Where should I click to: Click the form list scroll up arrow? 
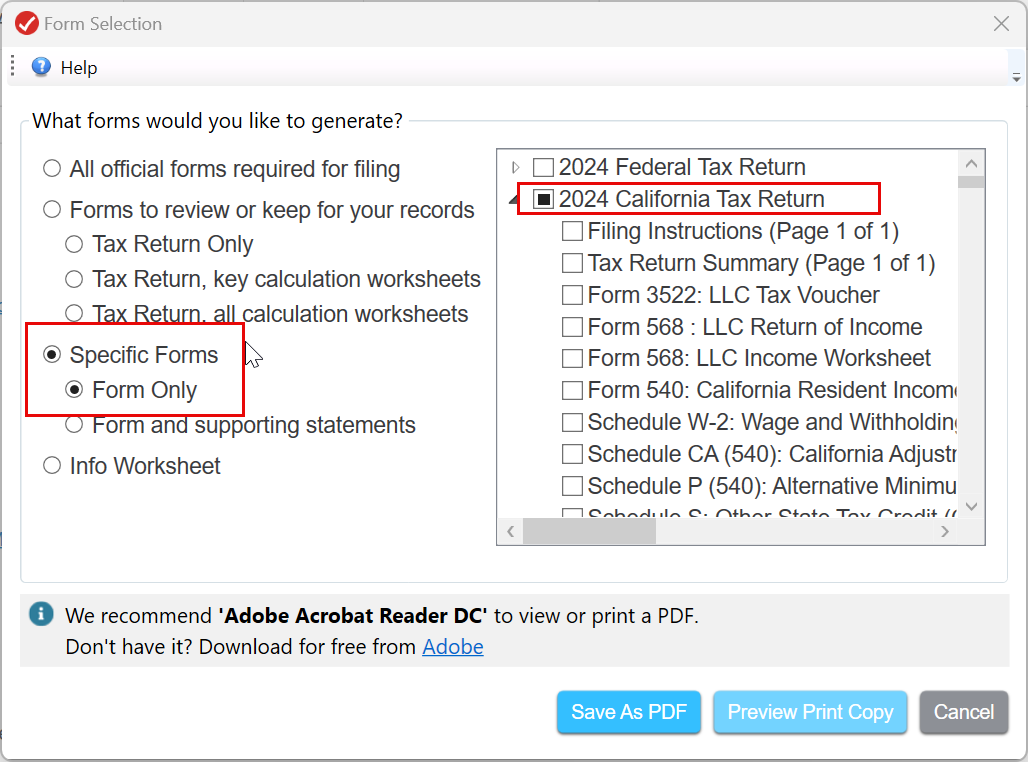pyautogui.click(x=971, y=163)
